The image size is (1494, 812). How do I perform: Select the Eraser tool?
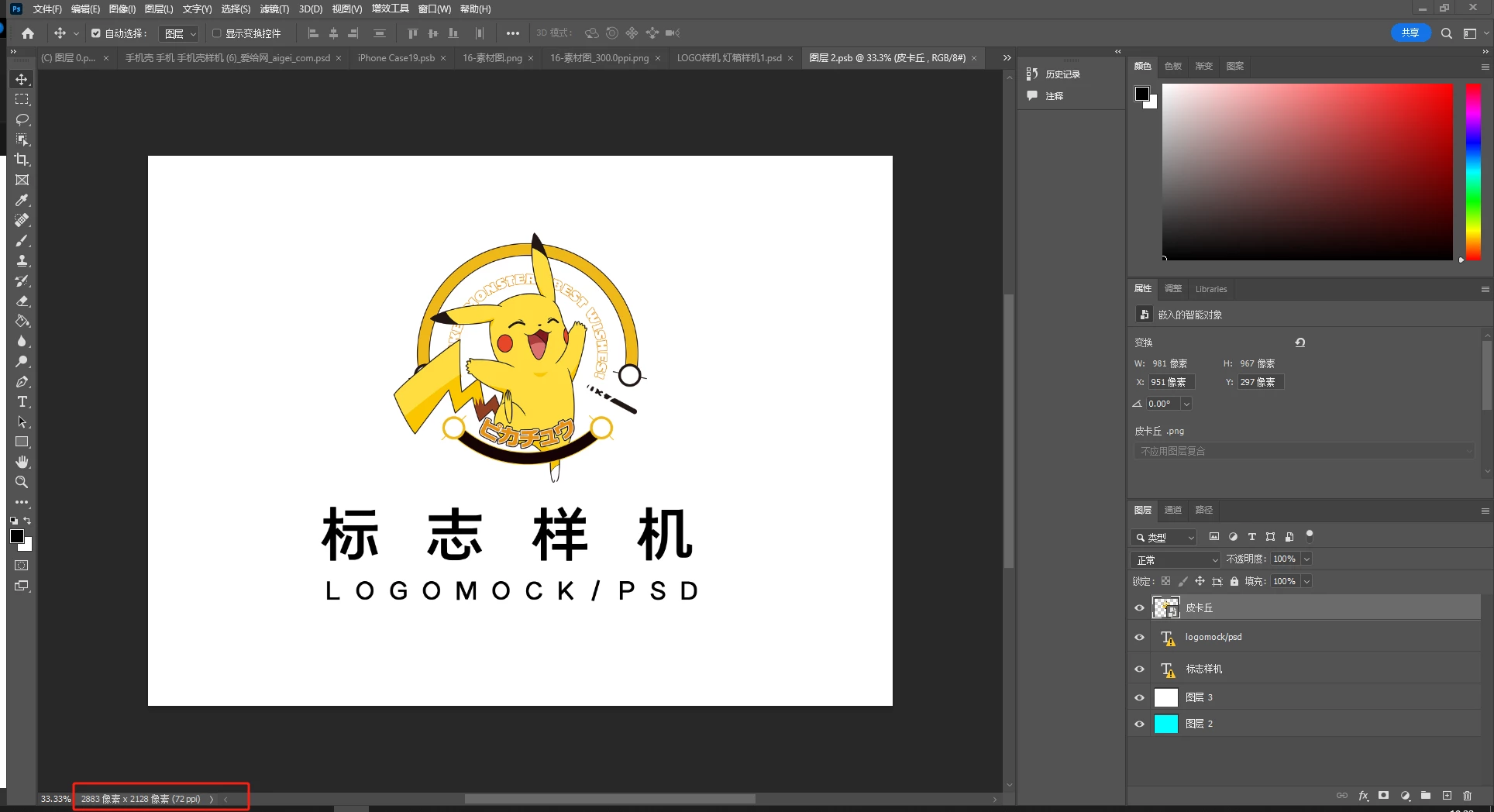point(22,301)
